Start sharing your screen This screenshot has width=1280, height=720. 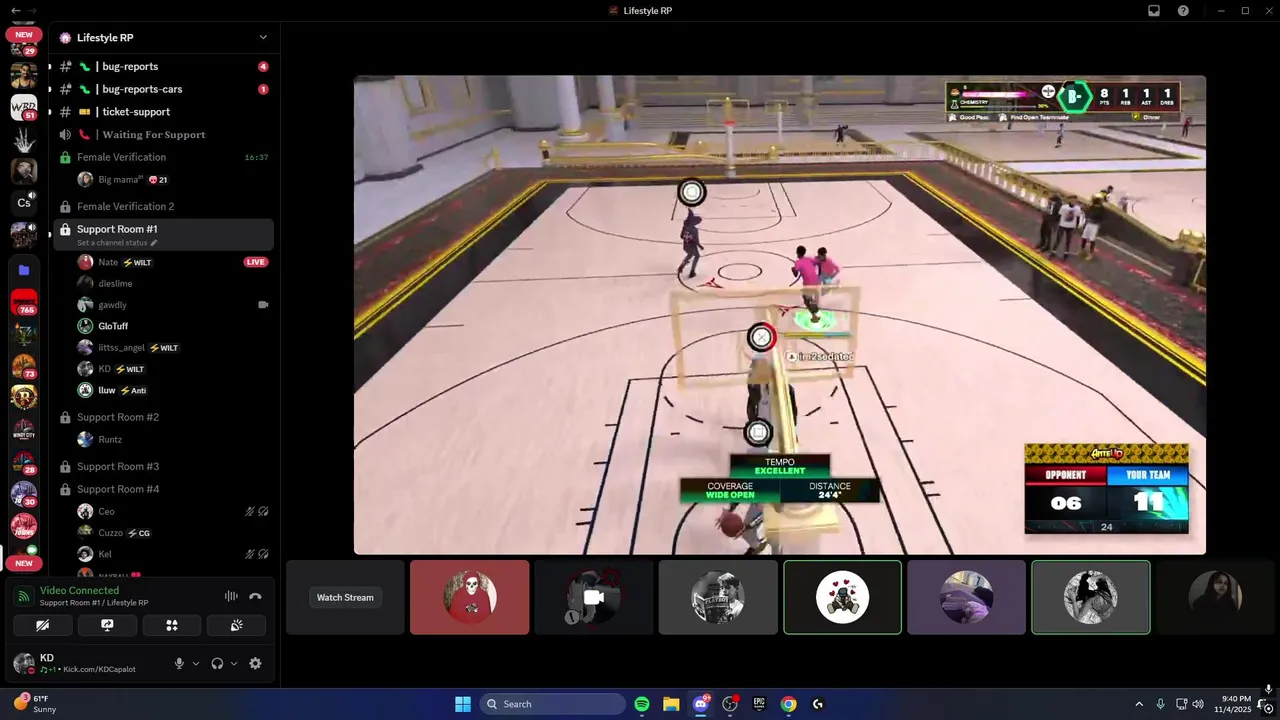pyautogui.click(x=107, y=625)
